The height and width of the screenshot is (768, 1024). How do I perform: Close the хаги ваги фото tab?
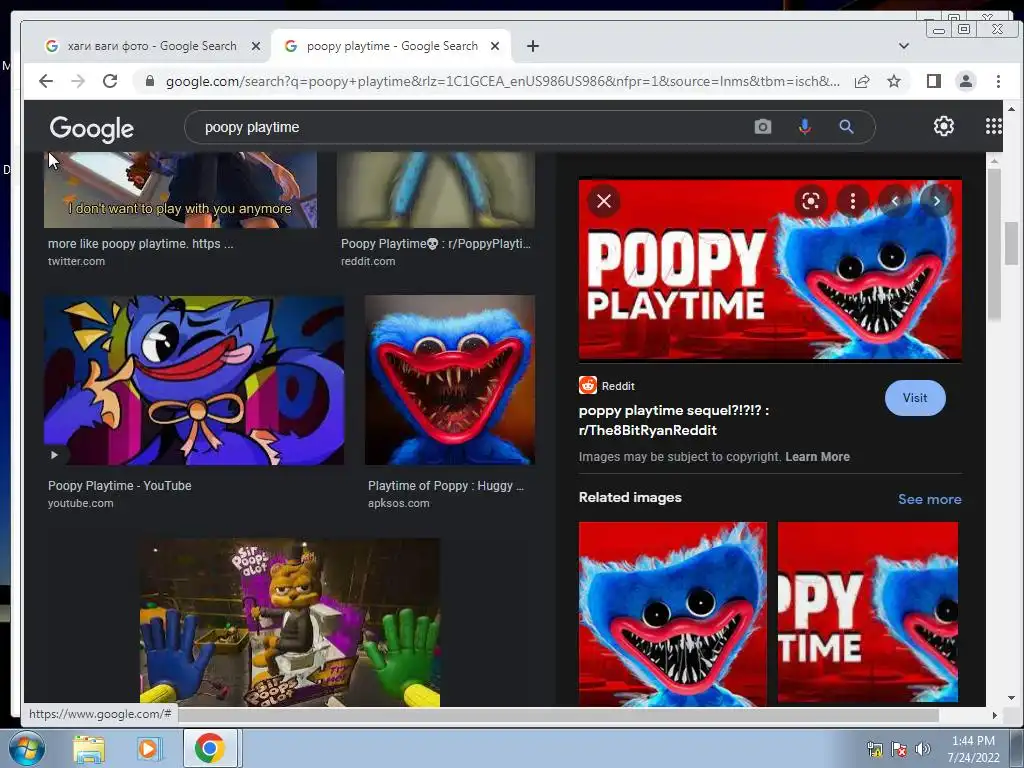pos(256,46)
